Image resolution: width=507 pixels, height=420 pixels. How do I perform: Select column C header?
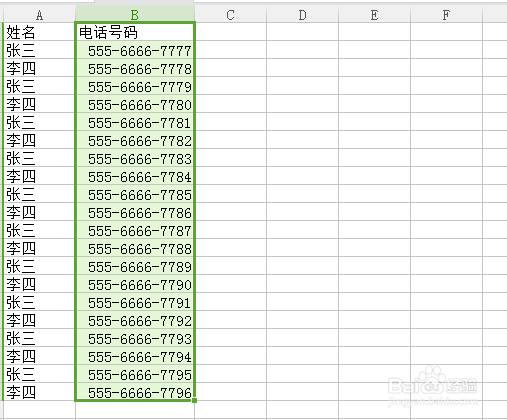point(231,15)
